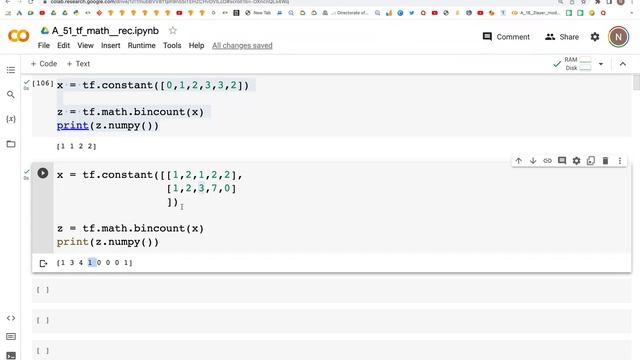Open the terminal icon at the bottom of the sidebar
This screenshot has height=360, width=640.
[11, 356]
